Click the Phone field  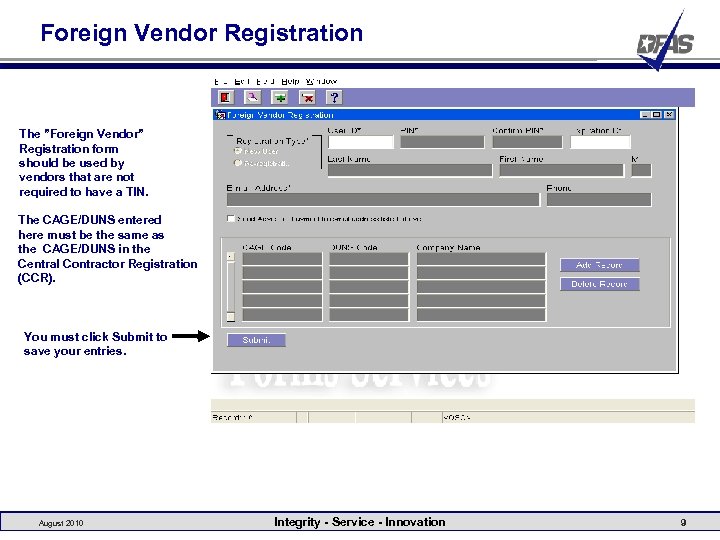pyautogui.click(x=599, y=199)
